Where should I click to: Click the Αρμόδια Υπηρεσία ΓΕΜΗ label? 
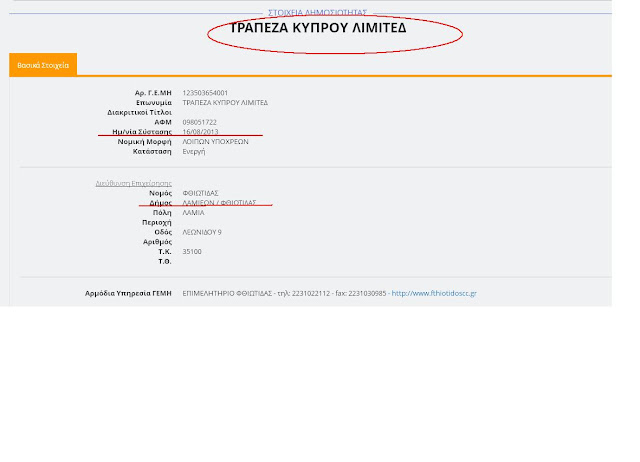(128, 293)
